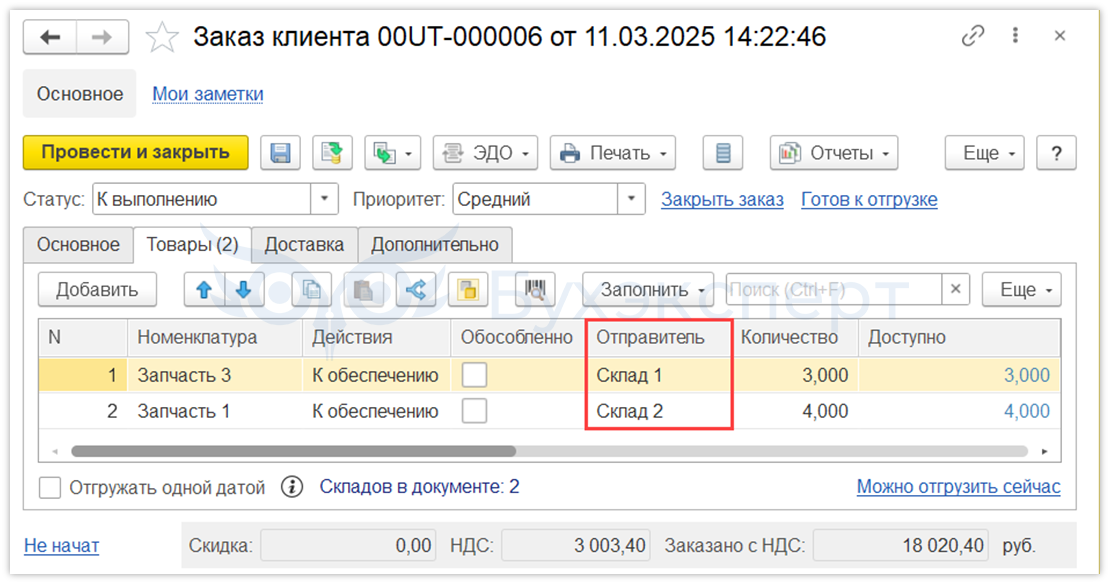Click the Закрыть заказ link

click(x=722, y=200)
